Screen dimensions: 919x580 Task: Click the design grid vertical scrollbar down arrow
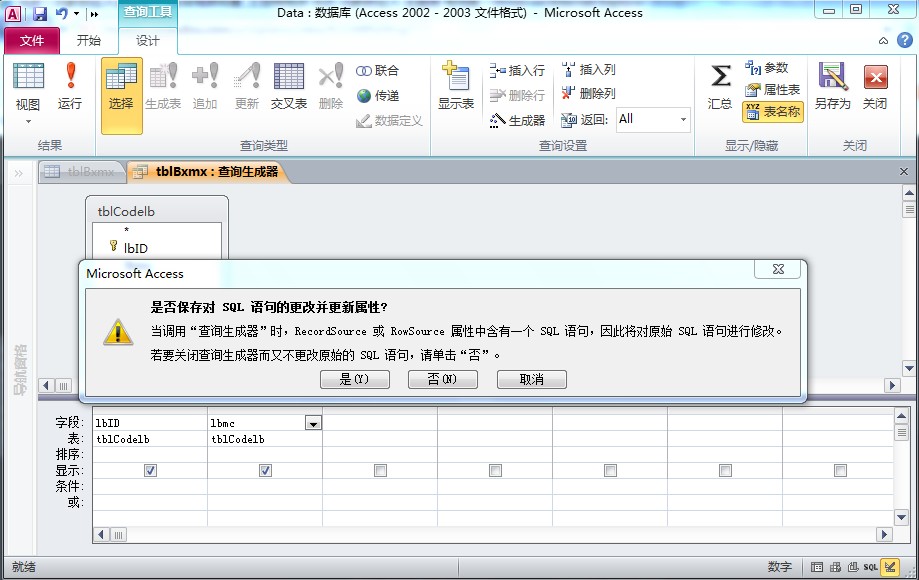click(901, 517)
